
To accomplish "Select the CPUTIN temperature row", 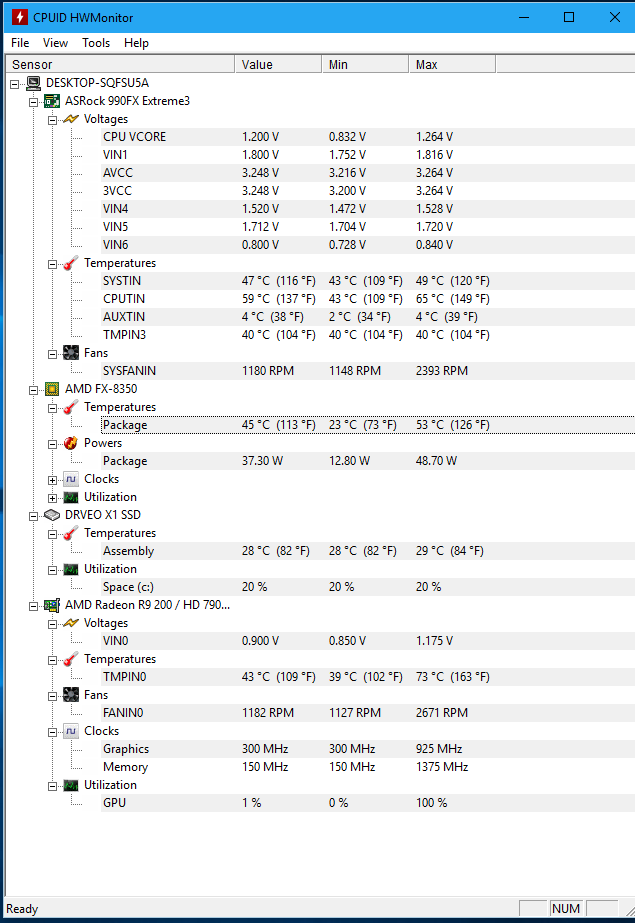I will coord(368,299).
